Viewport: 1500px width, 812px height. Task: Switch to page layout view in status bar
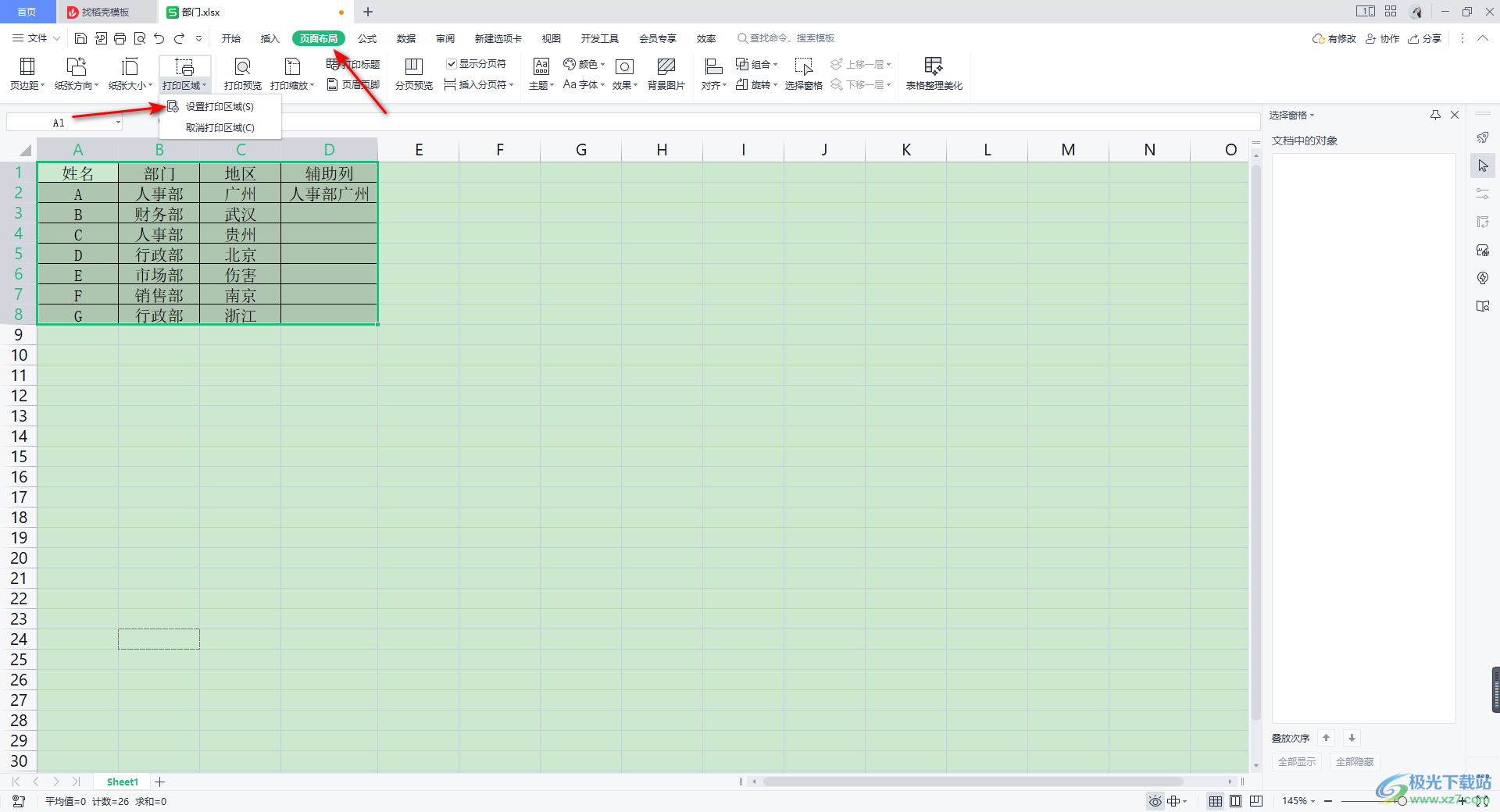[x=1236, y=801]
